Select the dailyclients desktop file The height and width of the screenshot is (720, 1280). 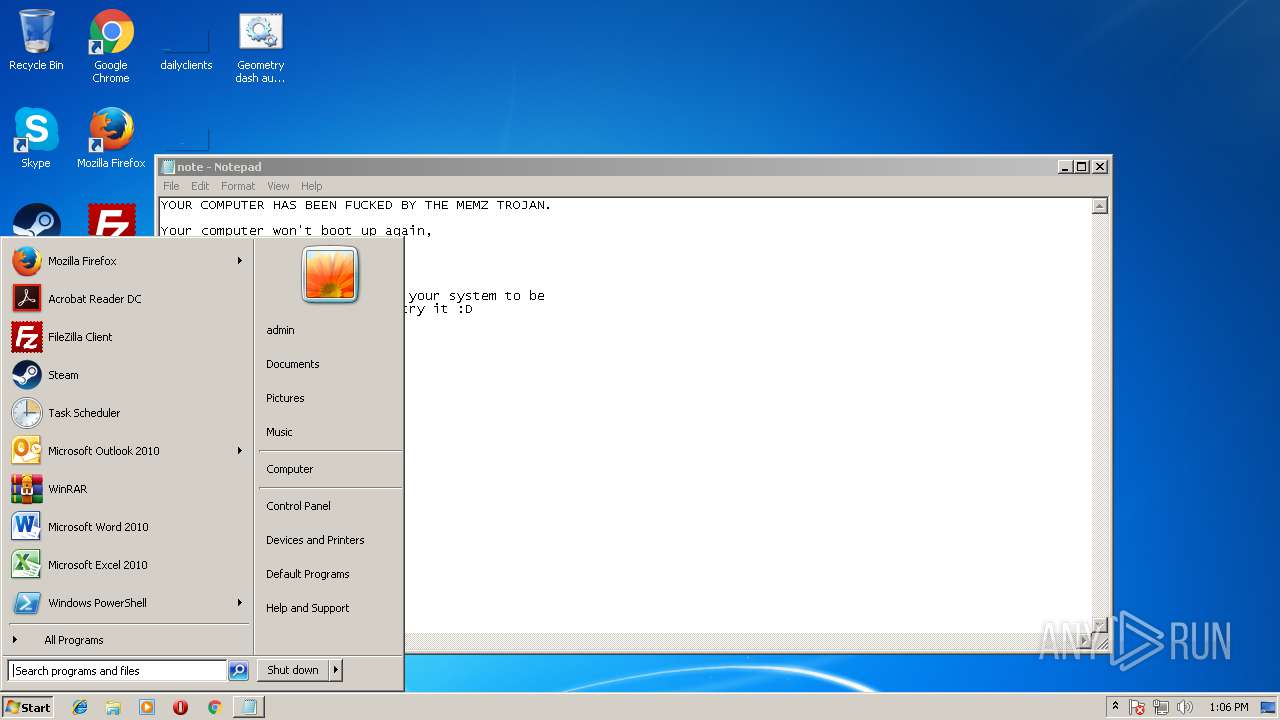[186, 46]
